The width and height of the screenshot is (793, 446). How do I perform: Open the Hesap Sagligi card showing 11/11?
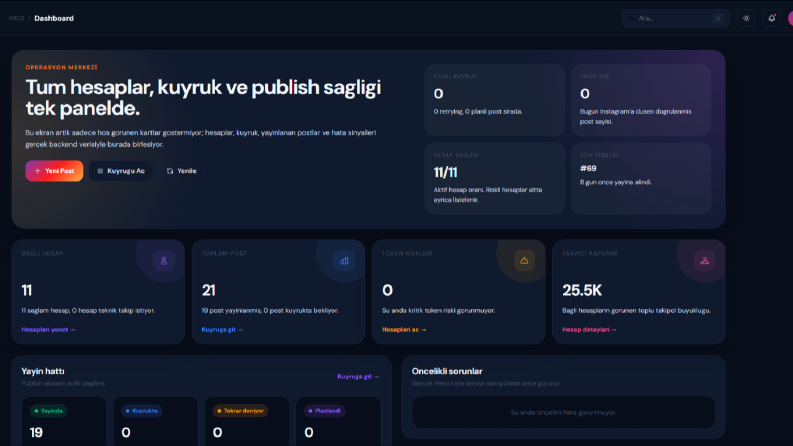coord(495,179)
